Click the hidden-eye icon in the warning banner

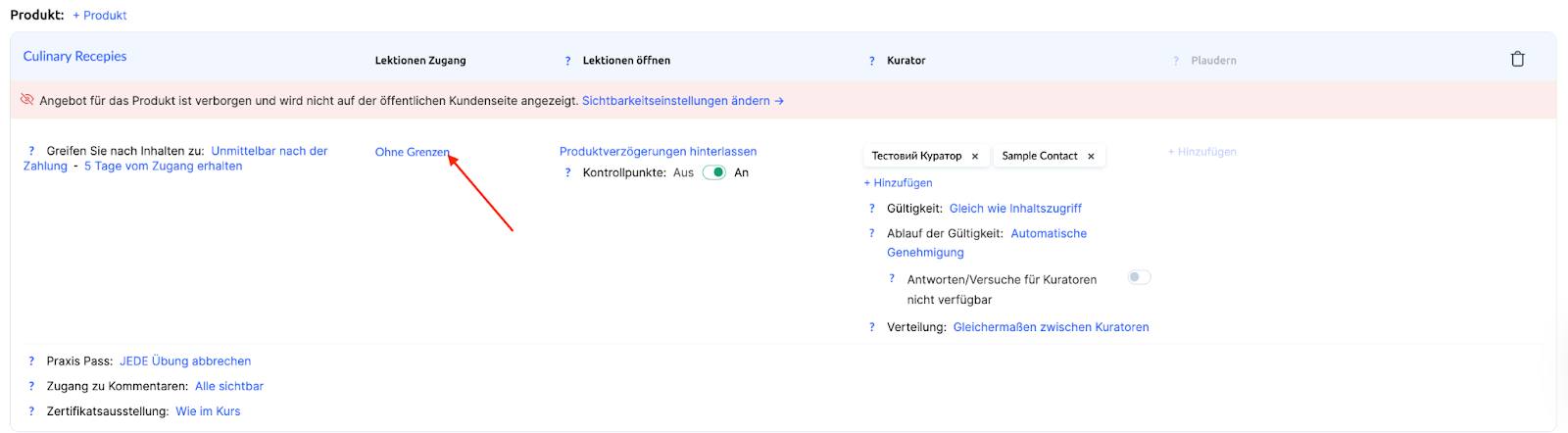pyautogui.click(x=27, y=100)
